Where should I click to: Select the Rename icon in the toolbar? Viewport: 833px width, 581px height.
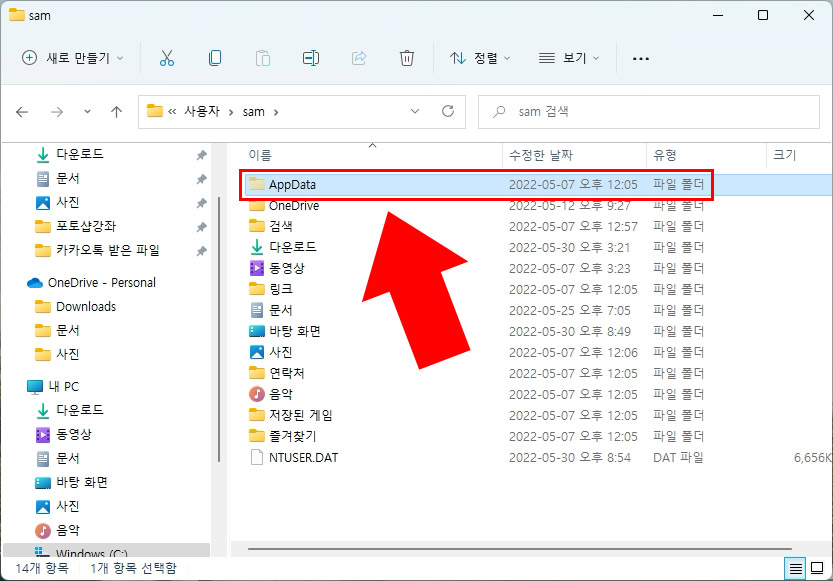coord(311,58)
